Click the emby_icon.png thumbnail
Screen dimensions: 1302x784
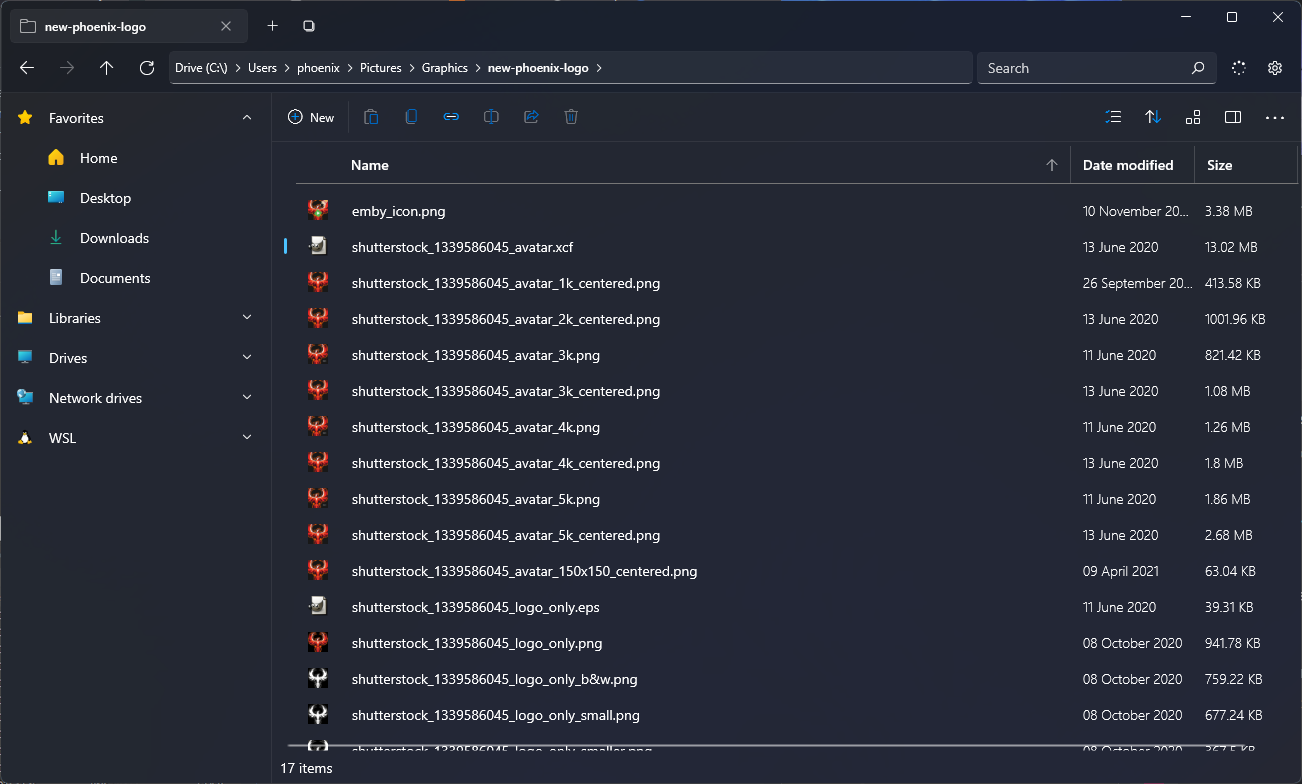(318, 211)
